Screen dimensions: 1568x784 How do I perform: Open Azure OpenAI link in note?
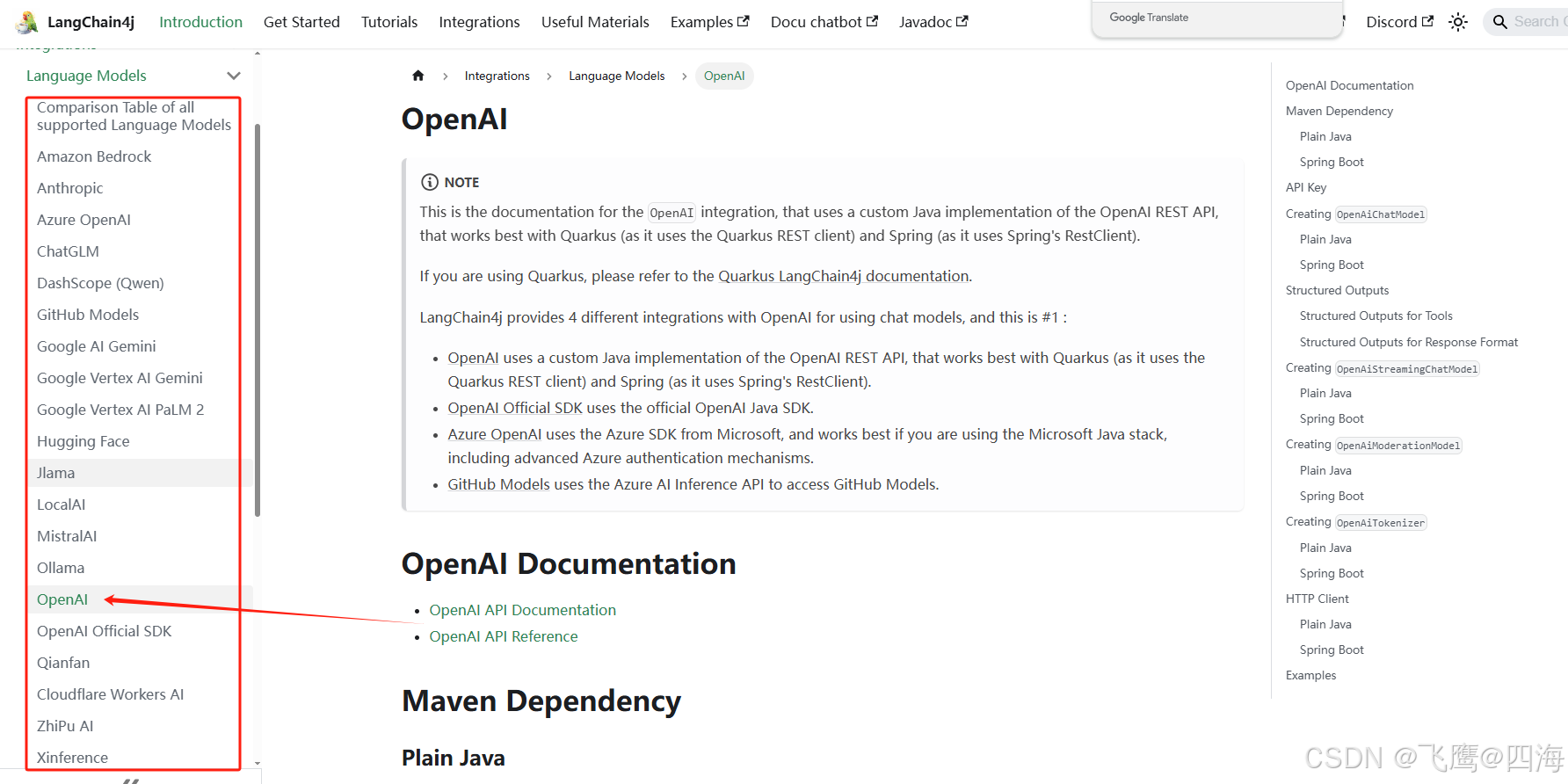click(x=495, y=434)
